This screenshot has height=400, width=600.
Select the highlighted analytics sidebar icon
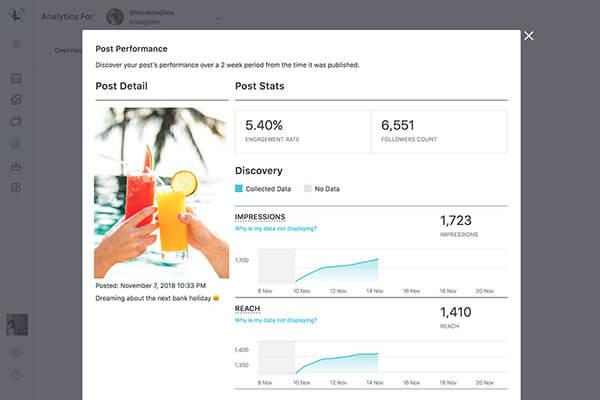pyautogui.click(x=16, y=144)
